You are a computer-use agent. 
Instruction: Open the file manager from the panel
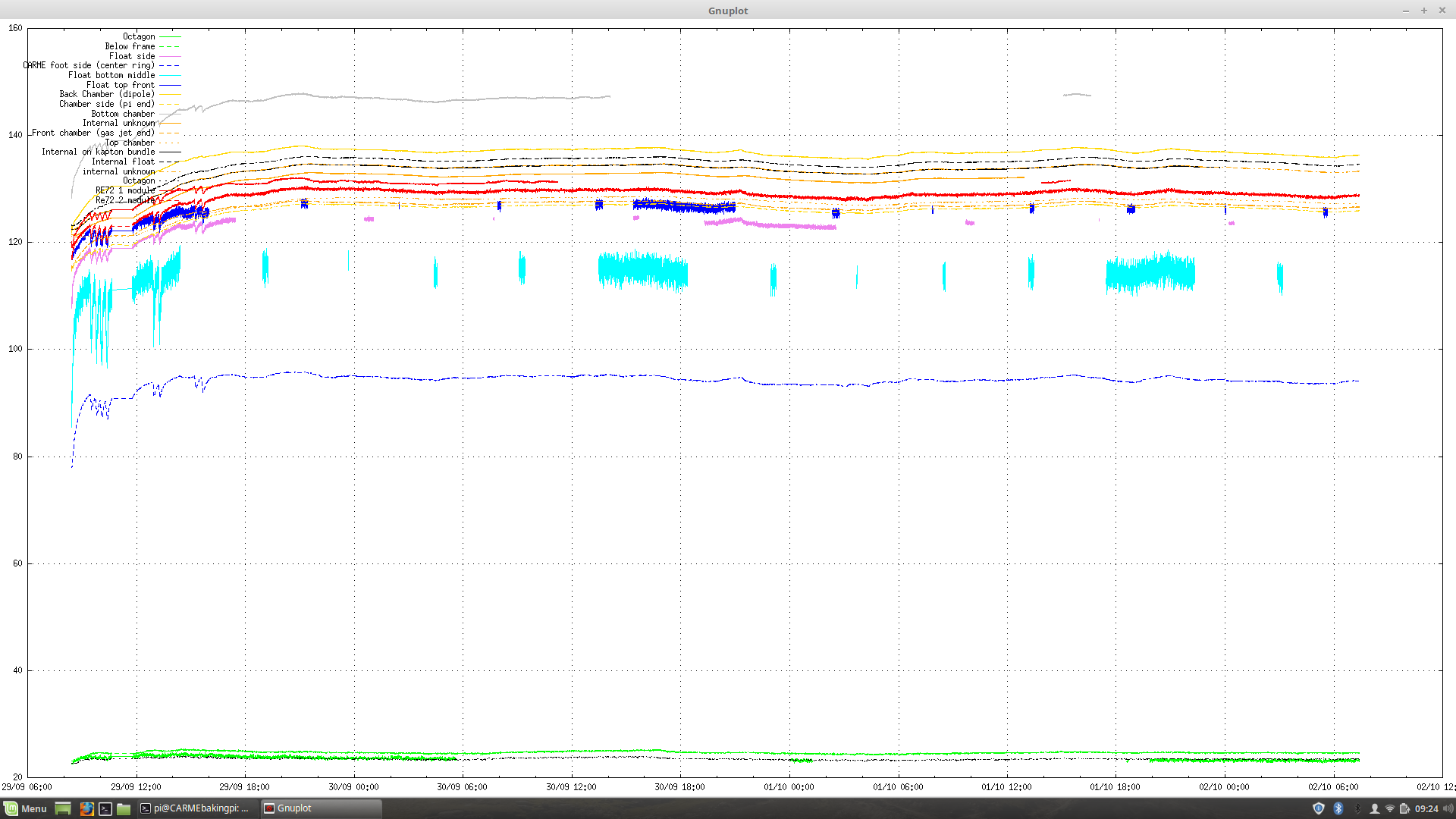(x=124, y=808)
